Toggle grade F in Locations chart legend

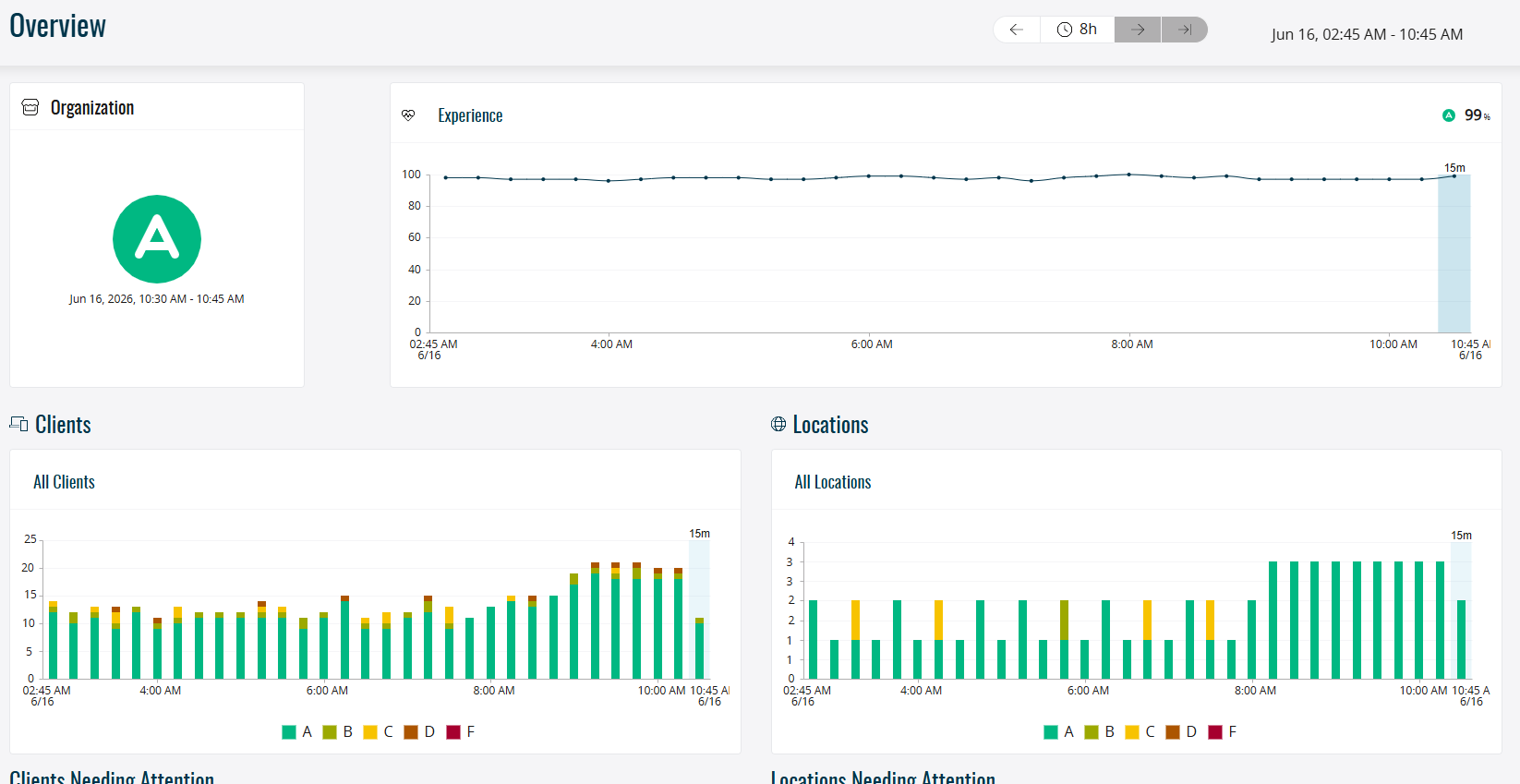[1222, 731]
